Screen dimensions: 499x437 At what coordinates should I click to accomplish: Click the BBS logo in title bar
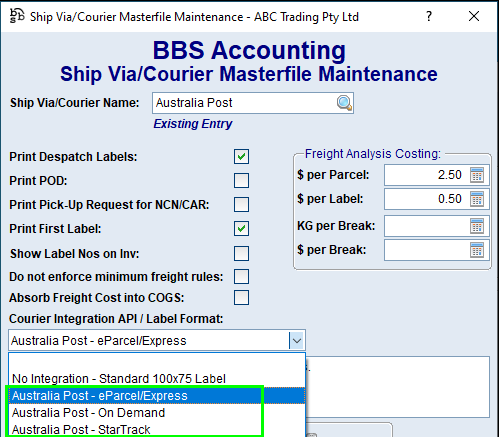click(x=17, y=16)
